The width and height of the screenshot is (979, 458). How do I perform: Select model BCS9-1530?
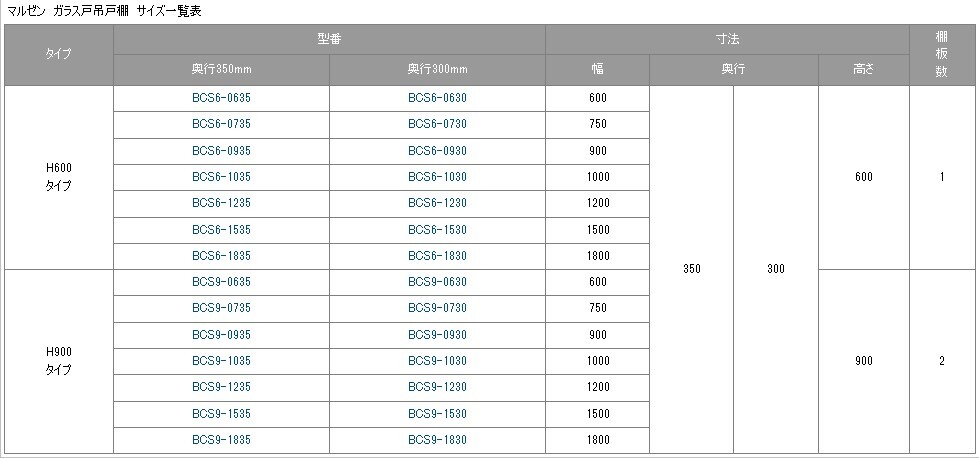click(437, 413)
